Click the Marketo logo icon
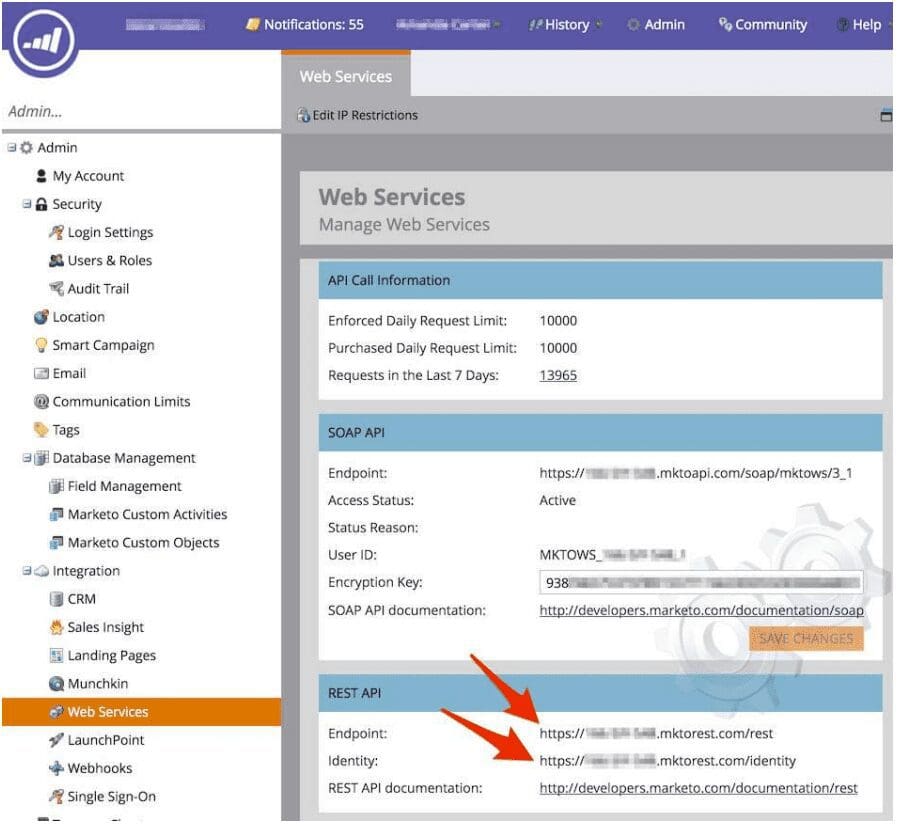The height and width of the screenshot is (828, 900). (44, 40)
